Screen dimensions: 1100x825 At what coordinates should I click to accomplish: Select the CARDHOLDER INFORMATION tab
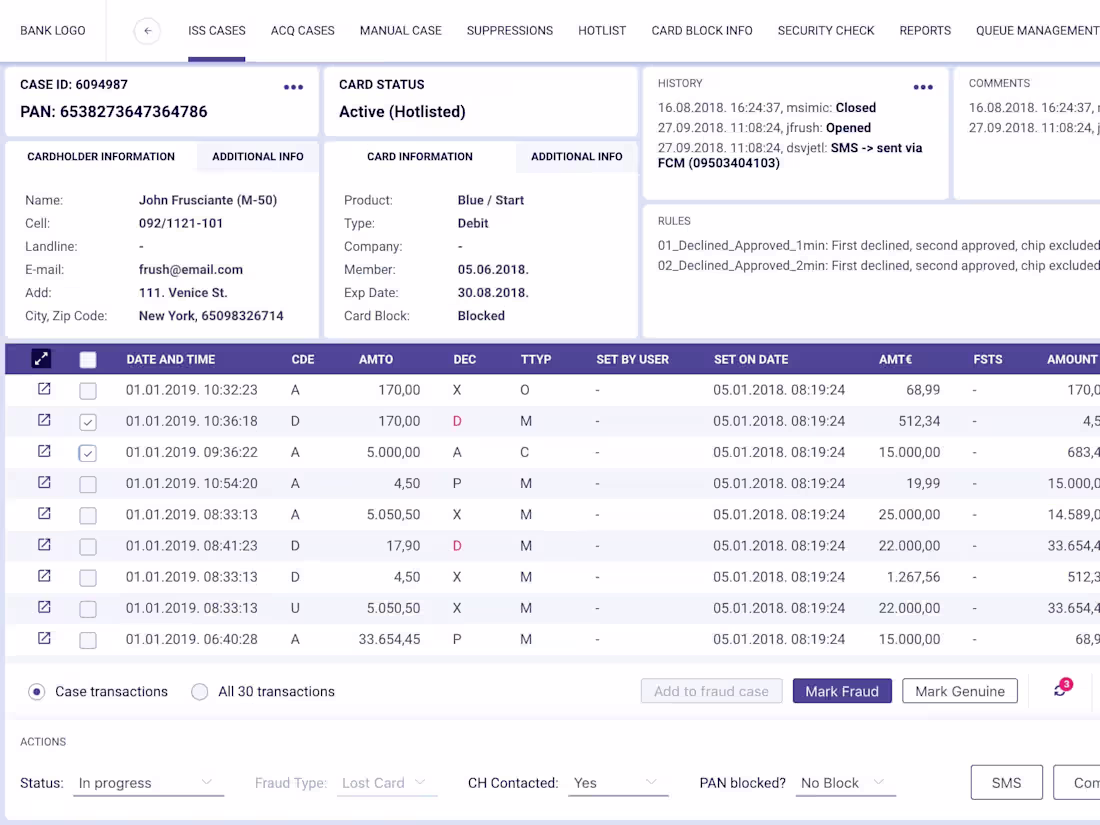101,156
